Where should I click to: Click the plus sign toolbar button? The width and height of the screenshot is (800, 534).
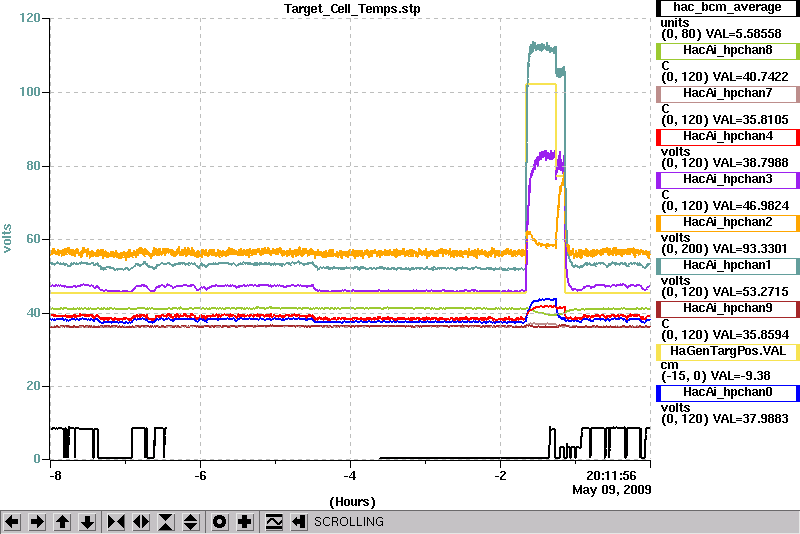[244, 522]
